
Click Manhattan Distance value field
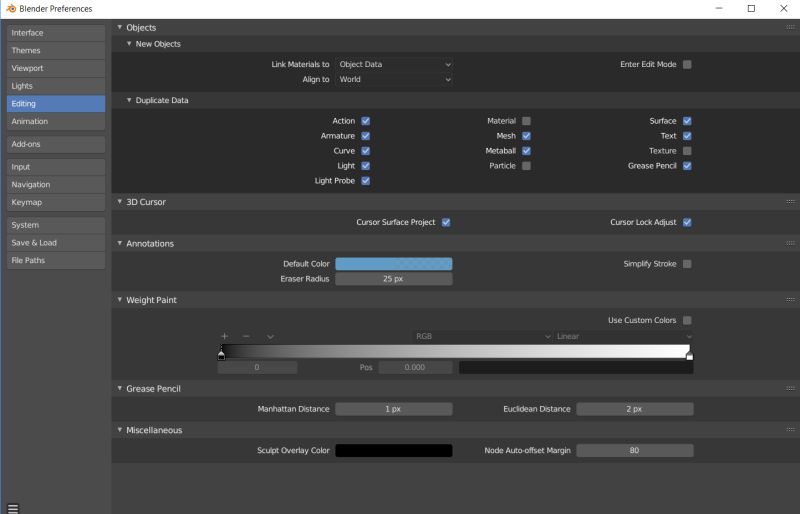coord(394,409)
